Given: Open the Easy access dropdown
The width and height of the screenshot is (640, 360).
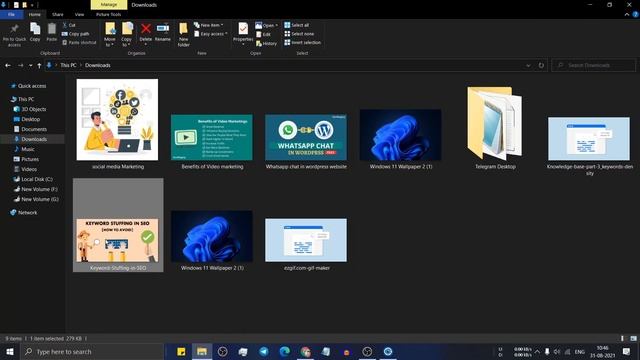Looking at the screenshot, I should coord(211,34).
